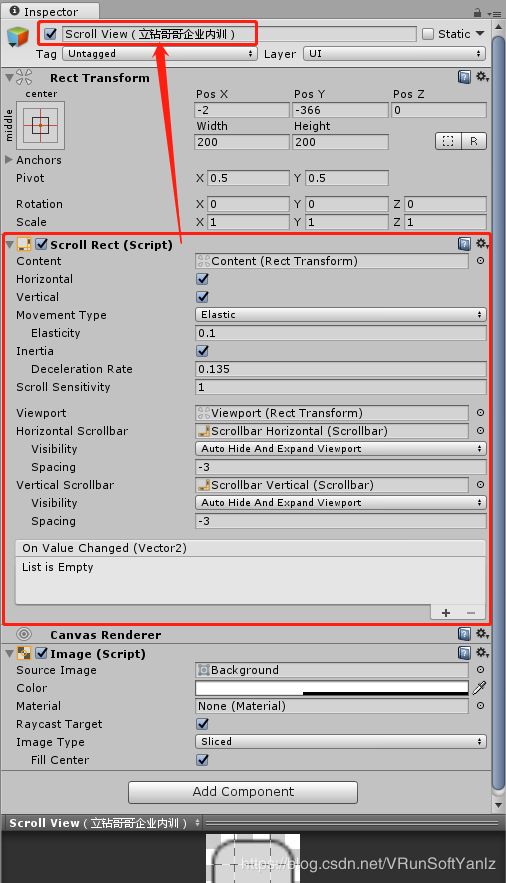The width and height of the screenshot is (506, 883).
Task: Click the Pos Y field
Action: point(341,110)
